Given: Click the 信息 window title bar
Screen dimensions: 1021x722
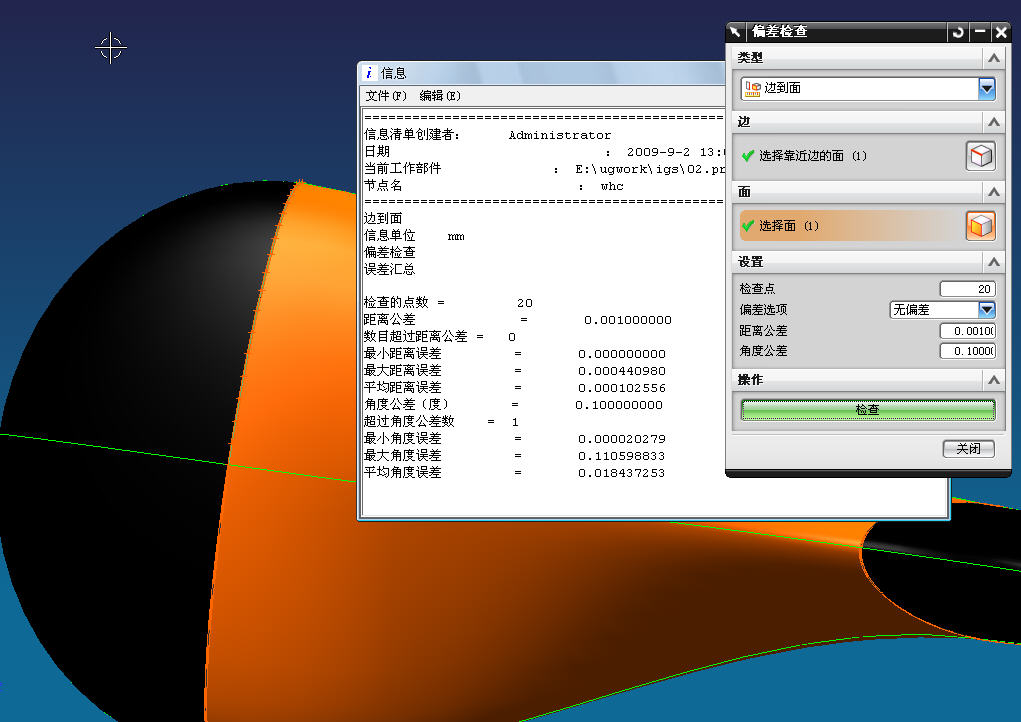Looking at the screenshot, I should [542, 73].
